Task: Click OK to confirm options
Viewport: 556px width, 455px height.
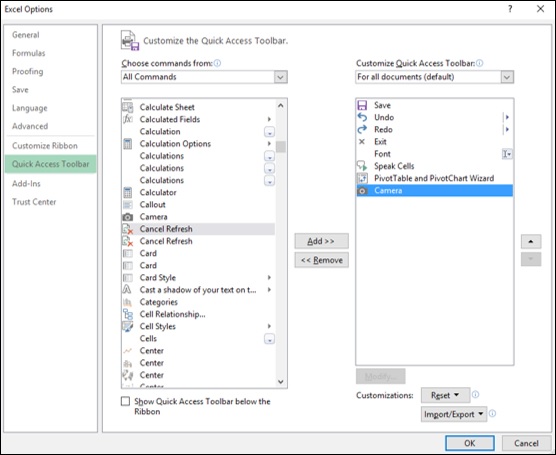Action: click(x=470, y=443)
